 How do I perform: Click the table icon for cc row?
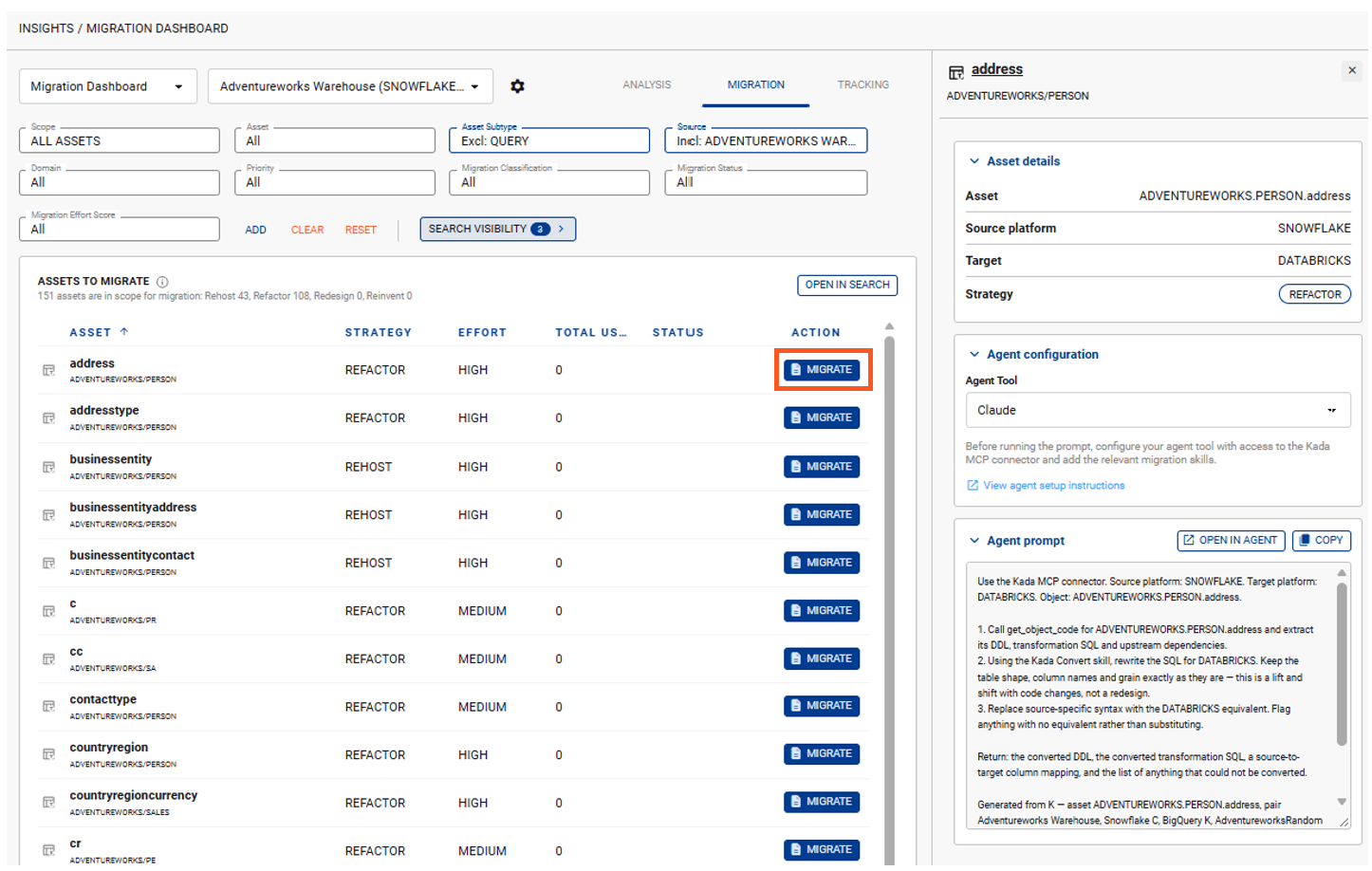[x=48, y=658]
